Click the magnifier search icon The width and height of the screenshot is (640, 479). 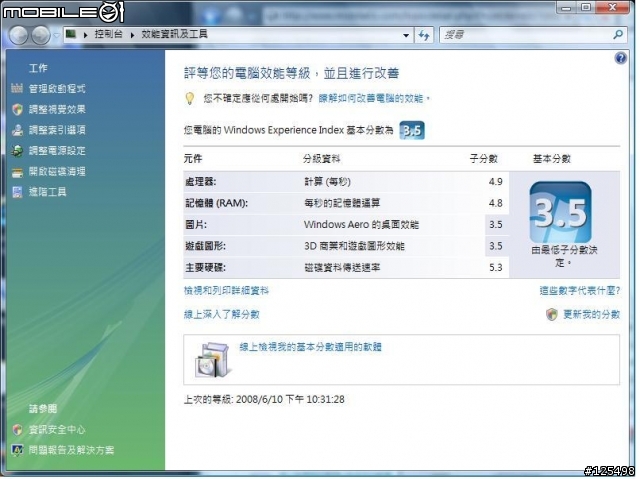coord(618,35)
